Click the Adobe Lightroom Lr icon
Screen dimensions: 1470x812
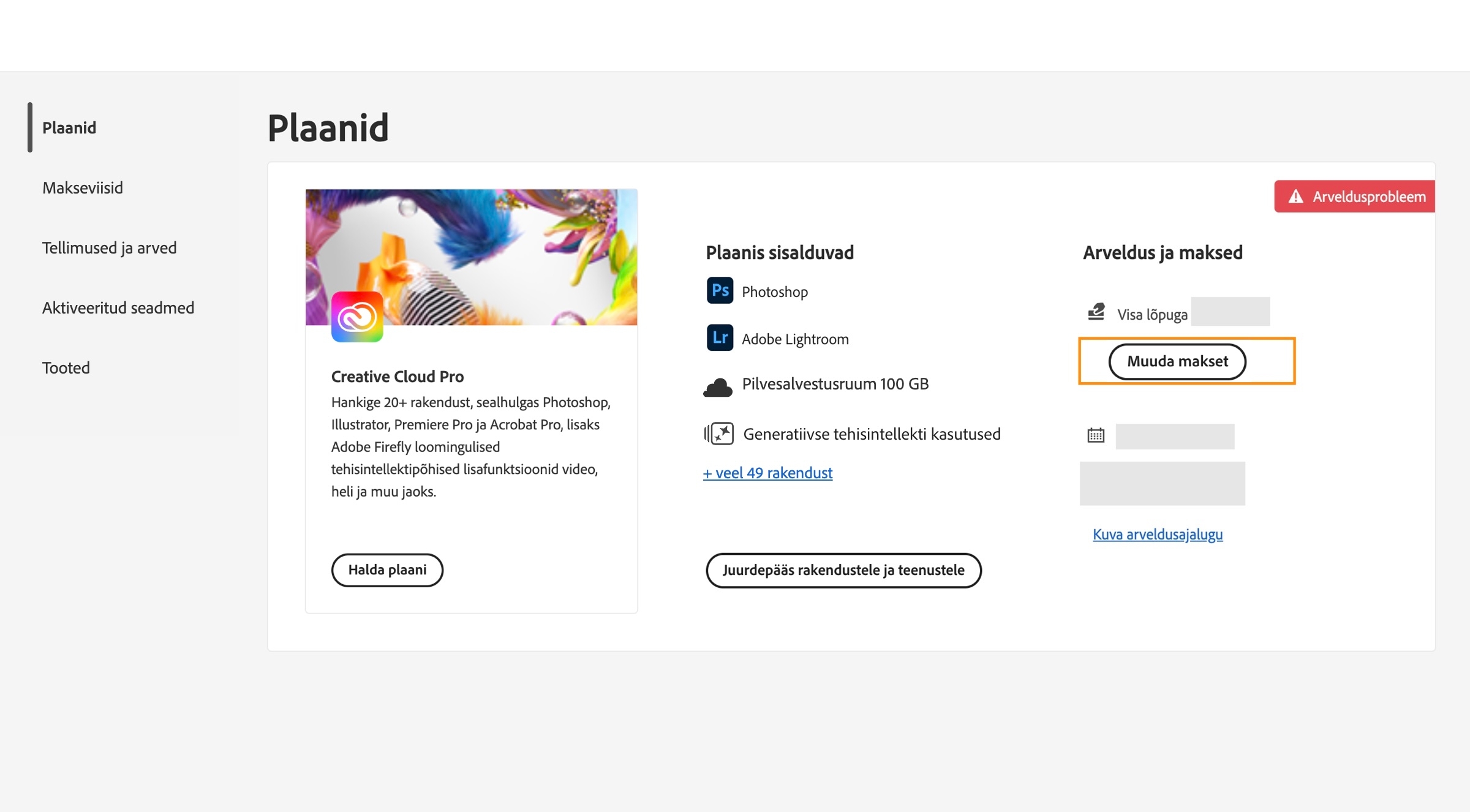coord(720,337)
